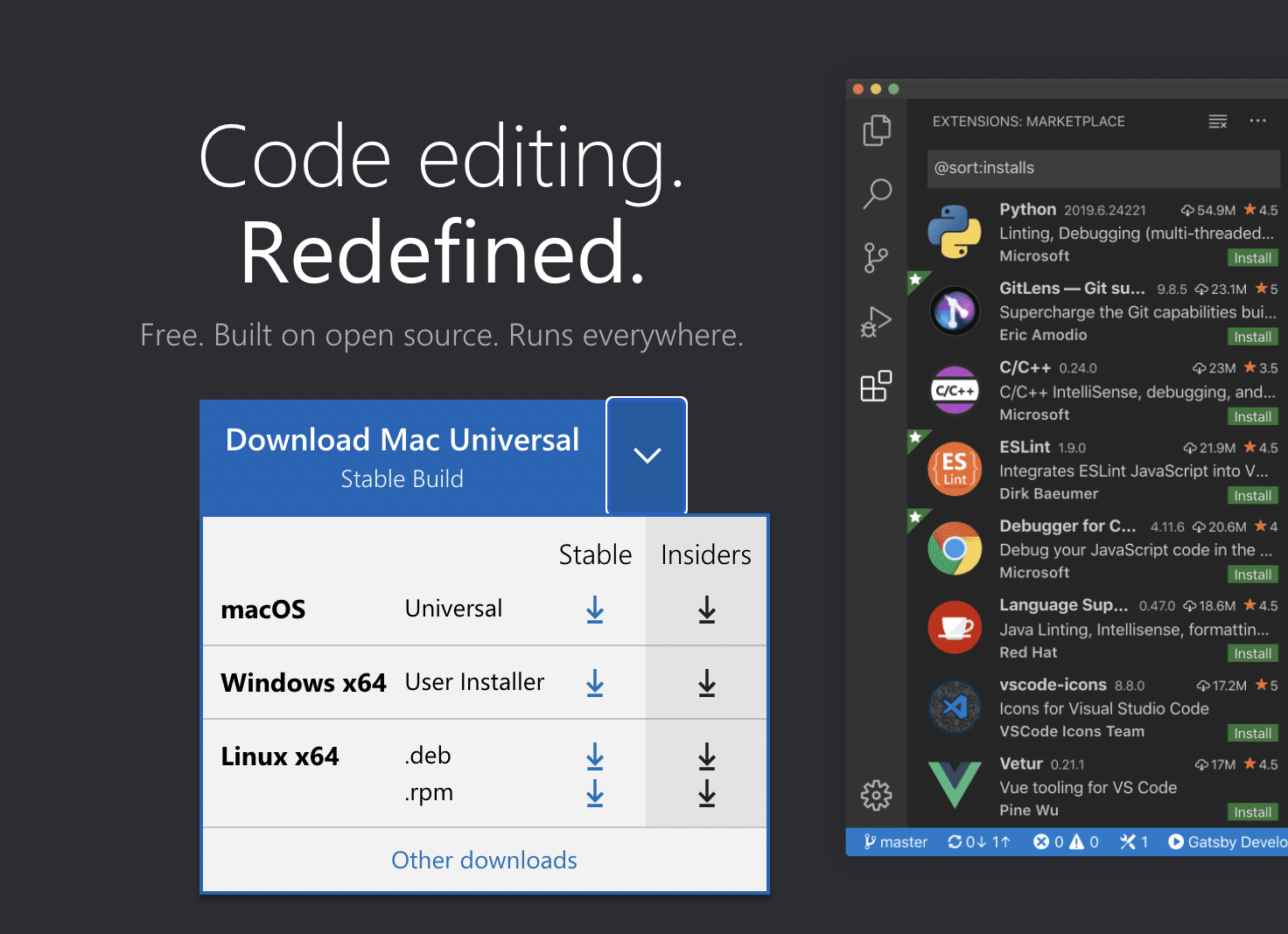Open the Manage gear icon
The width and height of the screenshot is (1288, 934).
tap(876, 796)
